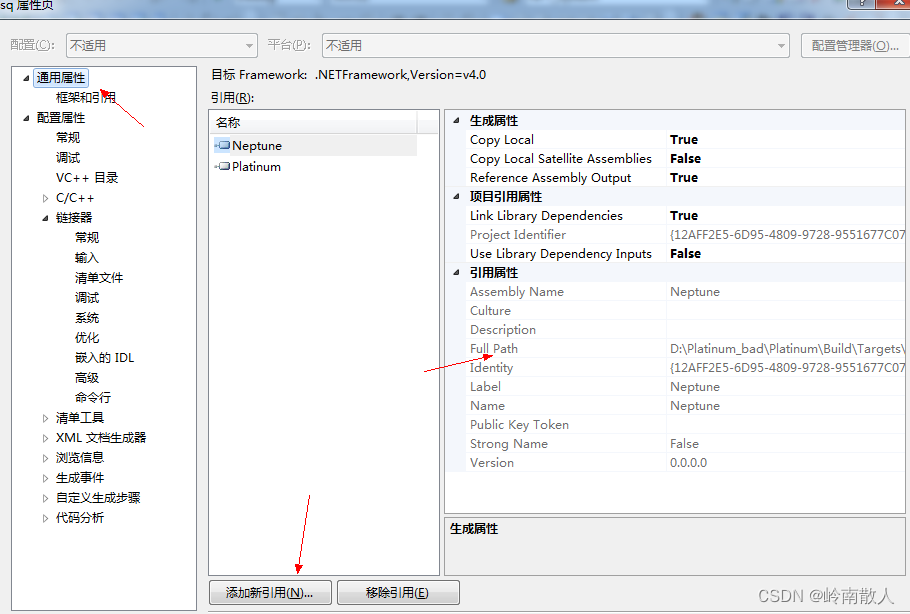Open help via the question mark icon
The height and width of the screenshot is (614, 910).
(x=861, y=6)
